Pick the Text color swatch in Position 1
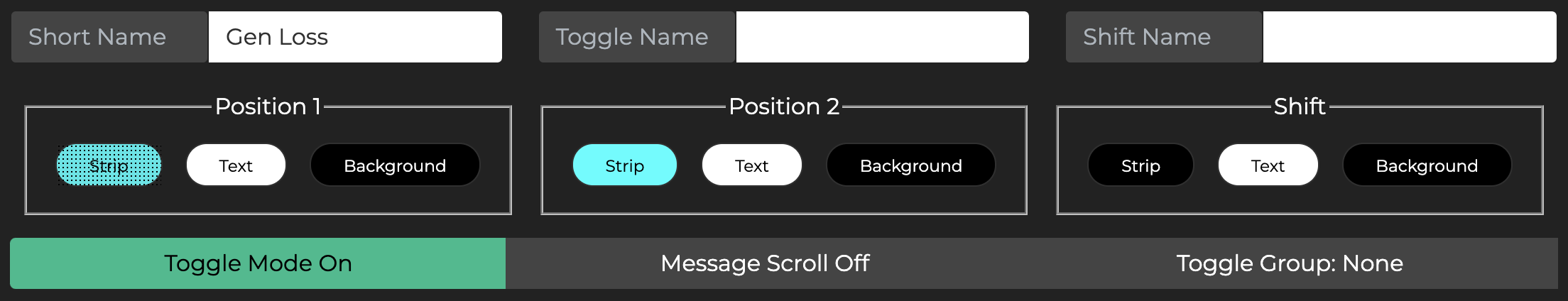The width and height of the screenshot is (1568, 301). [x=236, y=165]
